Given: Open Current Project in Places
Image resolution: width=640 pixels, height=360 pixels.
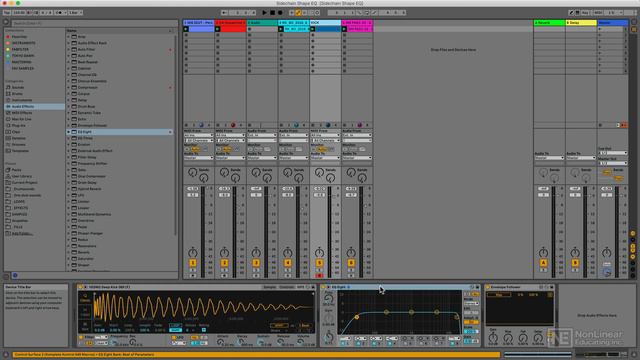Looking at the screenshot, I should click(x=24, y=182).
